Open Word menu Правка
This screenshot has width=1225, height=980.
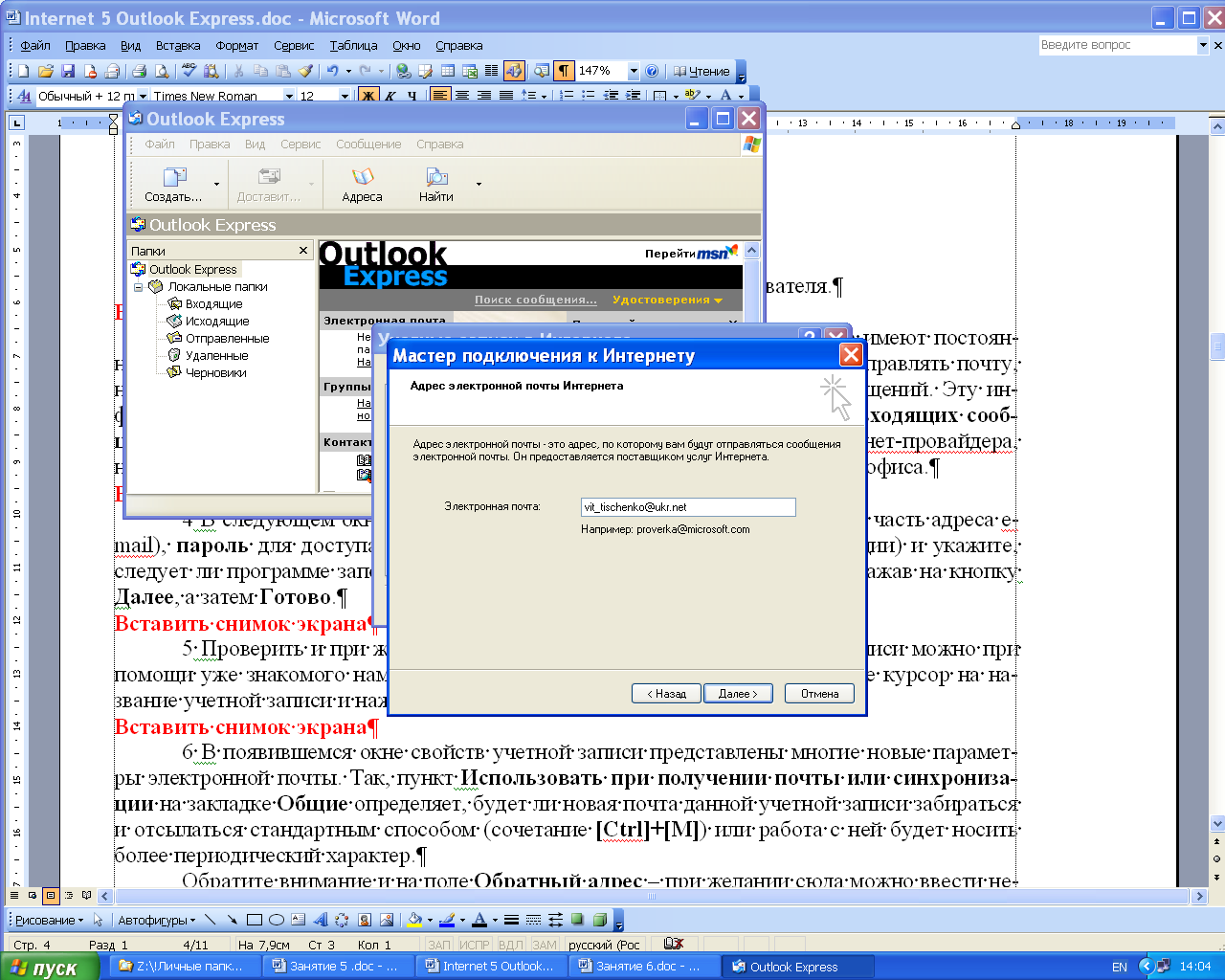point(85,45)
